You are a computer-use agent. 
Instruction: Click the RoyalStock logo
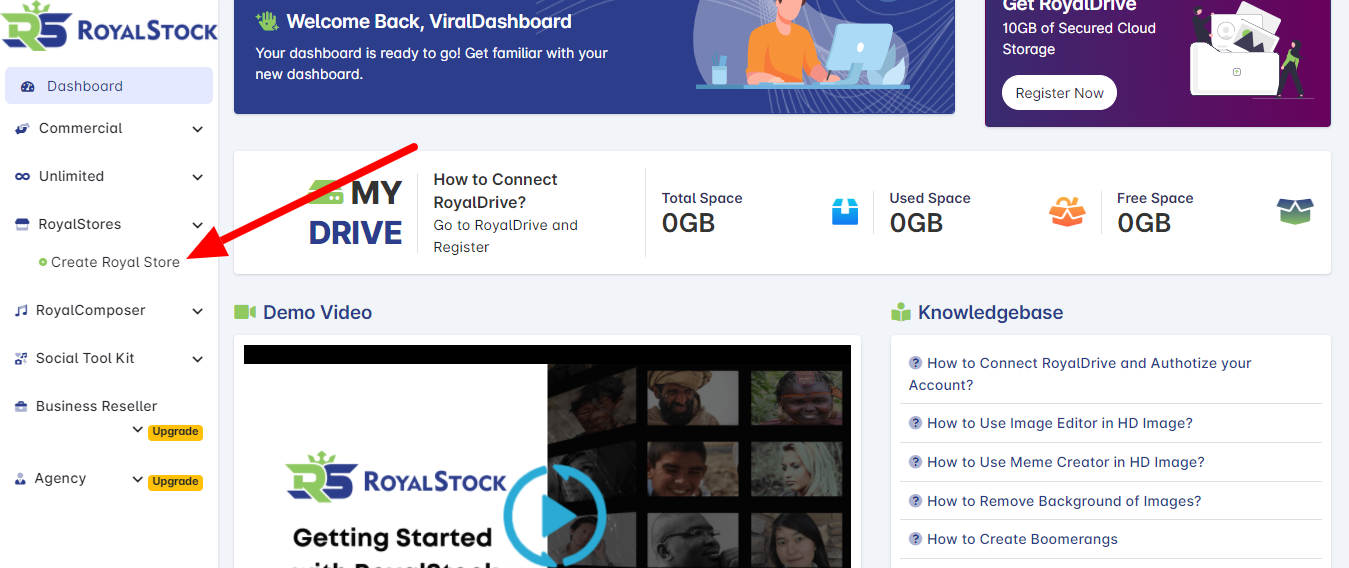[x=109, y=26]
